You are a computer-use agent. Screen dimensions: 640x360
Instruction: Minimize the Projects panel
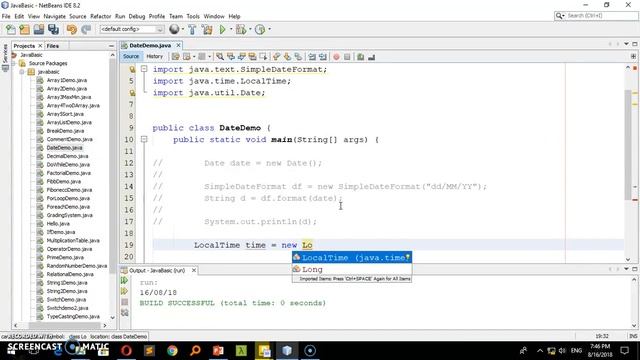pos(111,46)
